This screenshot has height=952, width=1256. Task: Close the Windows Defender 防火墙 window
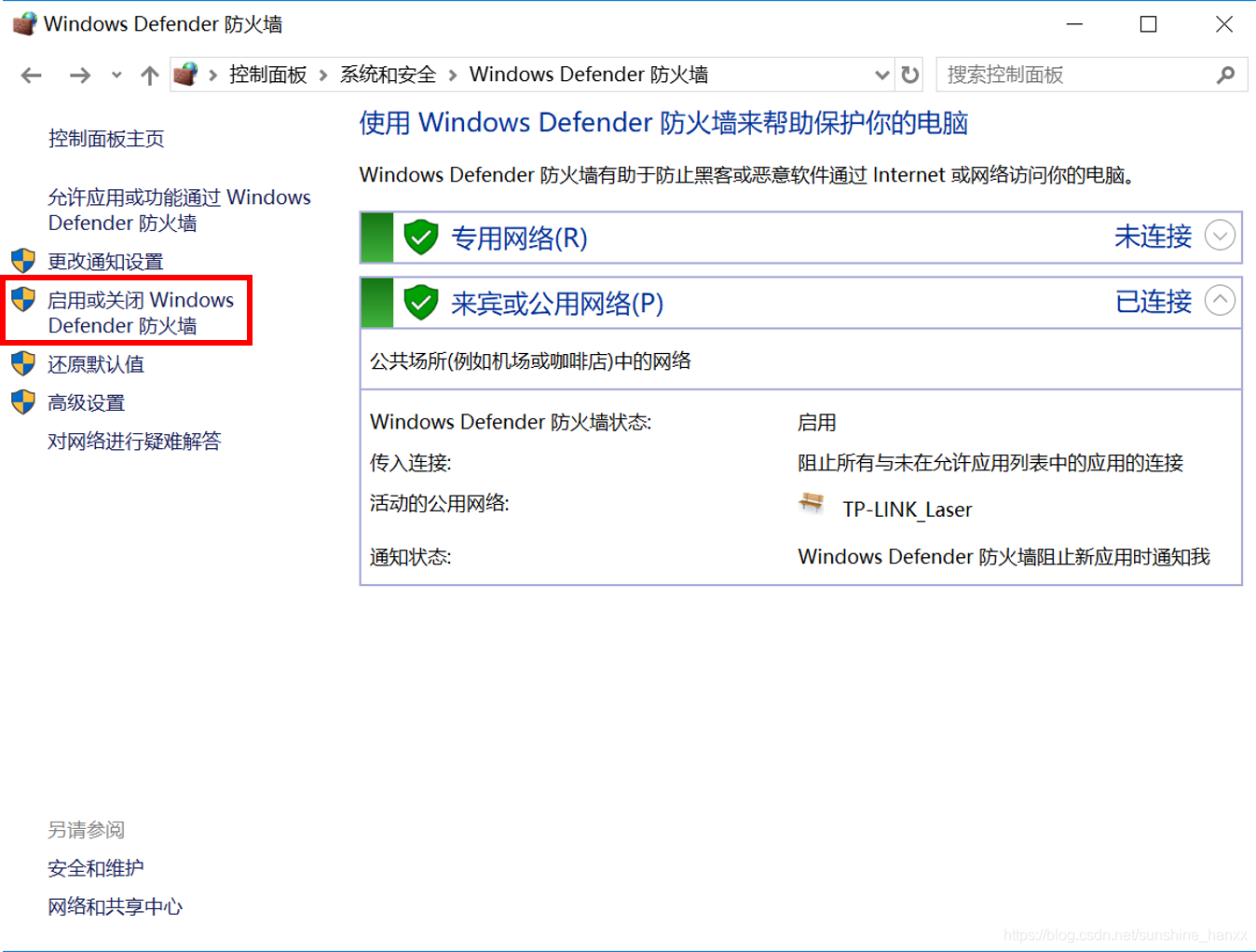(x=1224, y=24)
